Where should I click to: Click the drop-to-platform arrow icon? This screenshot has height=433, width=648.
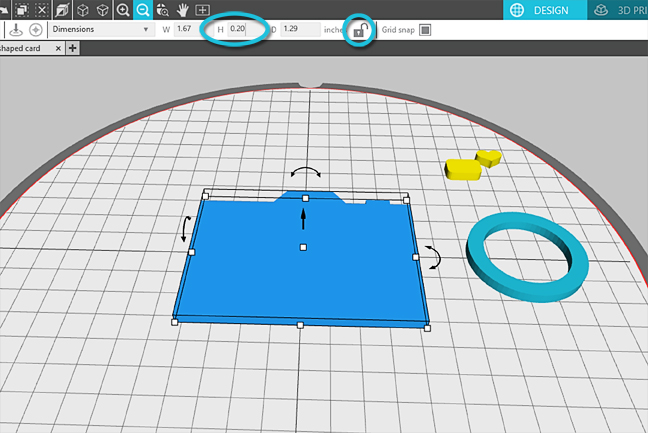[16, 30]
